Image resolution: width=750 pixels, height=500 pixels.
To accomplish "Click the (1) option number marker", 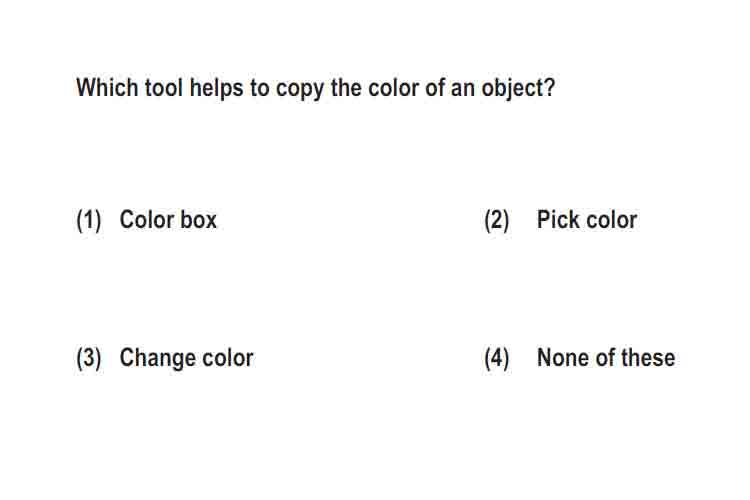I will [x=88, y=221].
